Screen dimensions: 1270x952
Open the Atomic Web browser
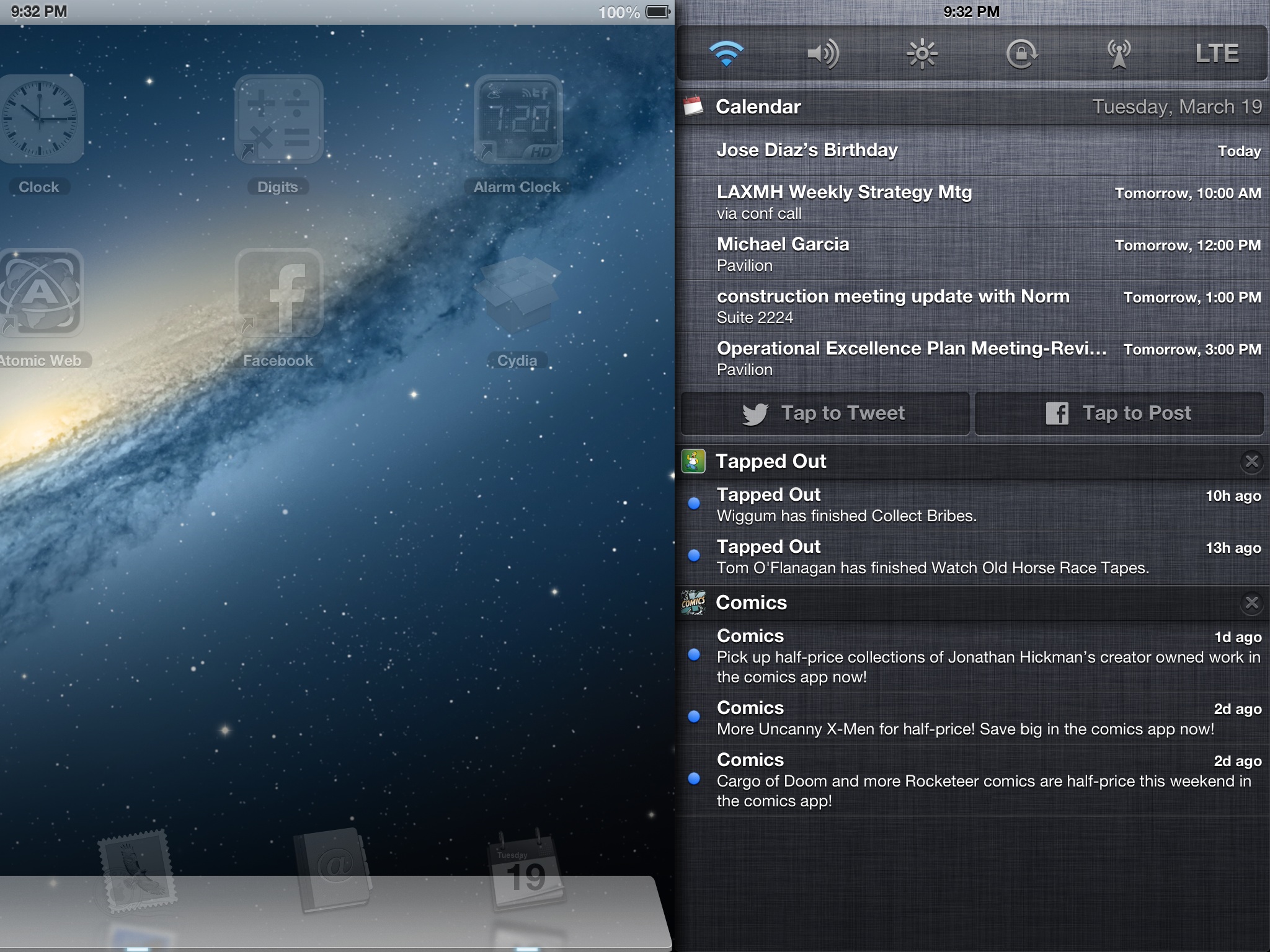click(40, 293)
